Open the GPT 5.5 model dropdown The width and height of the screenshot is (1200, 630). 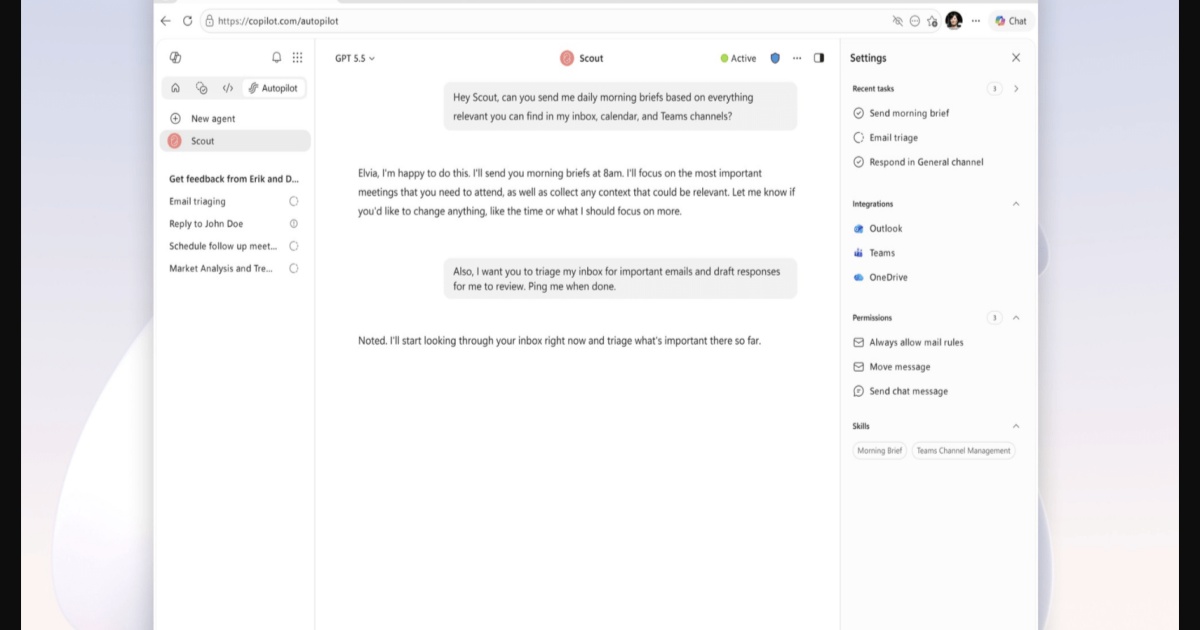tap(355, 58)
